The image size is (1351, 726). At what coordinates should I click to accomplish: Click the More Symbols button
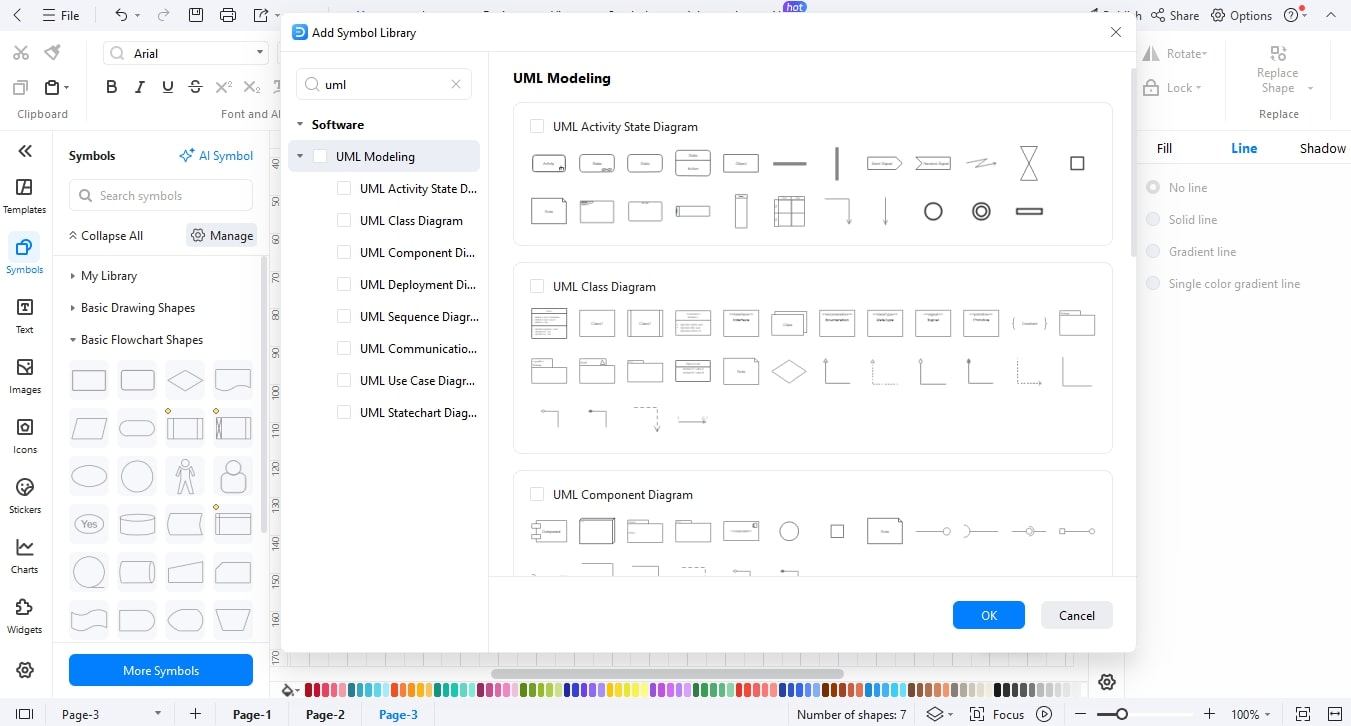160,670
